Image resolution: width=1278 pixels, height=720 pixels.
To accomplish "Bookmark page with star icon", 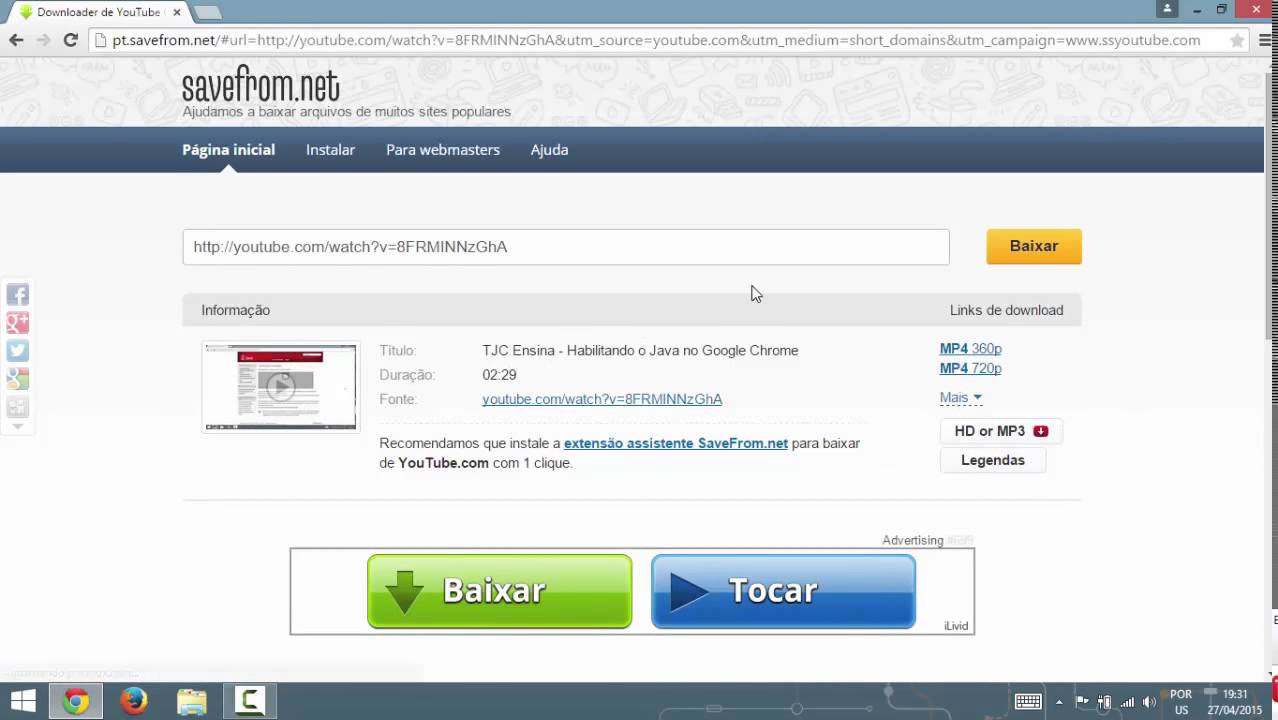I will [1237, 41].
